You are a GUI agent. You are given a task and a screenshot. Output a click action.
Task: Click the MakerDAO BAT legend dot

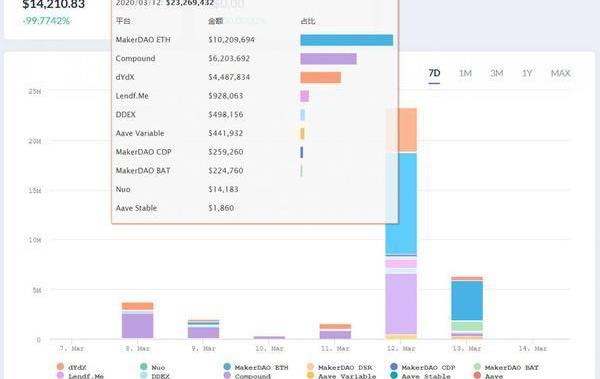[477, 367]
